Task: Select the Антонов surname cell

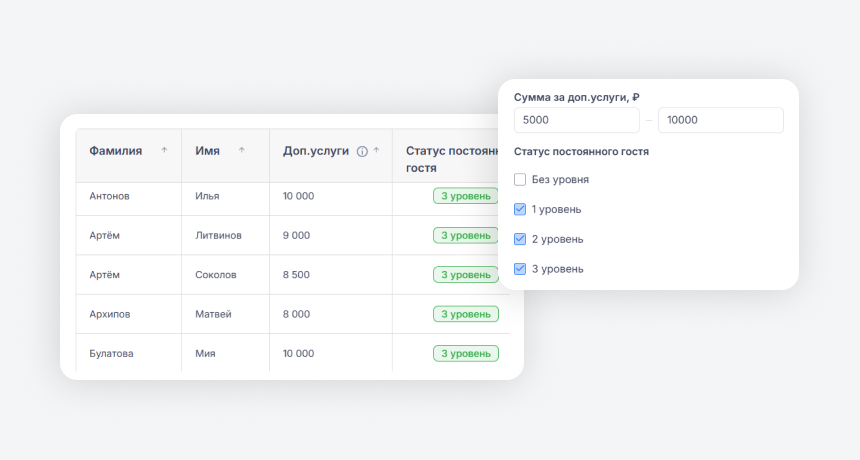Action: point(110,196)
